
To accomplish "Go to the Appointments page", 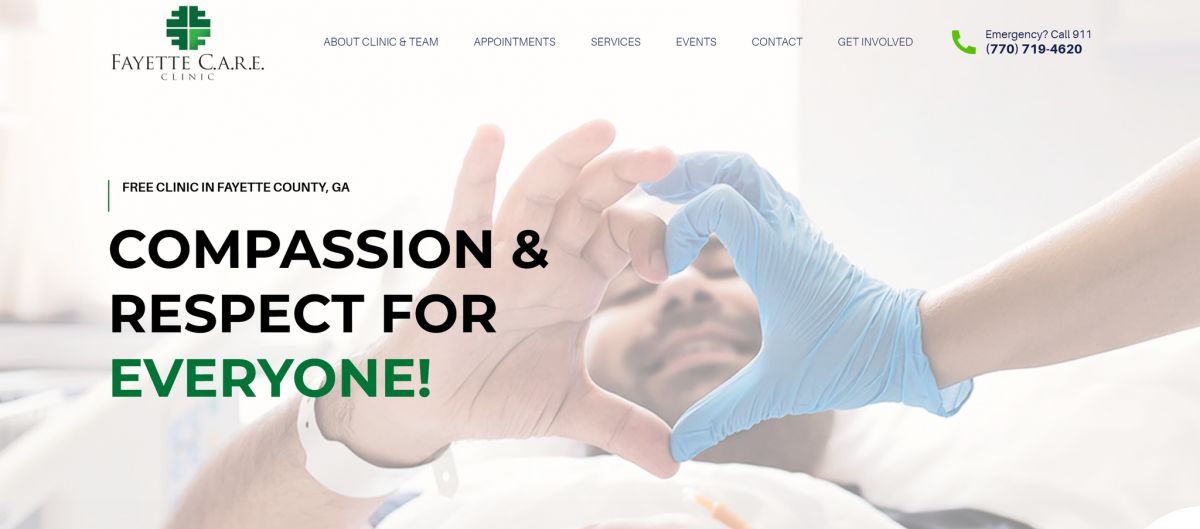I will tap(515, 42).
